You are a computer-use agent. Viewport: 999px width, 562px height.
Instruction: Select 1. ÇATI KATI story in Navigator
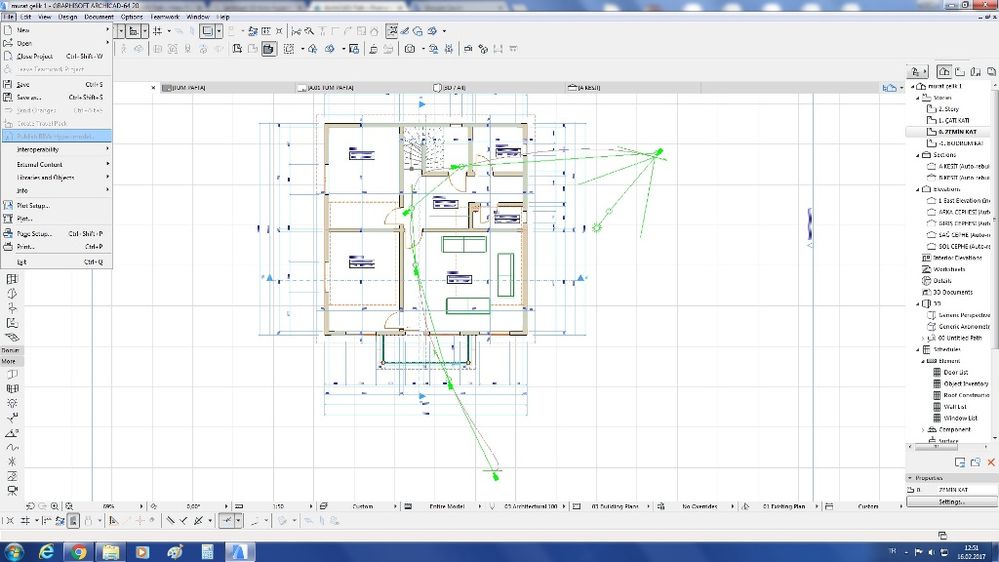point(952,120)
